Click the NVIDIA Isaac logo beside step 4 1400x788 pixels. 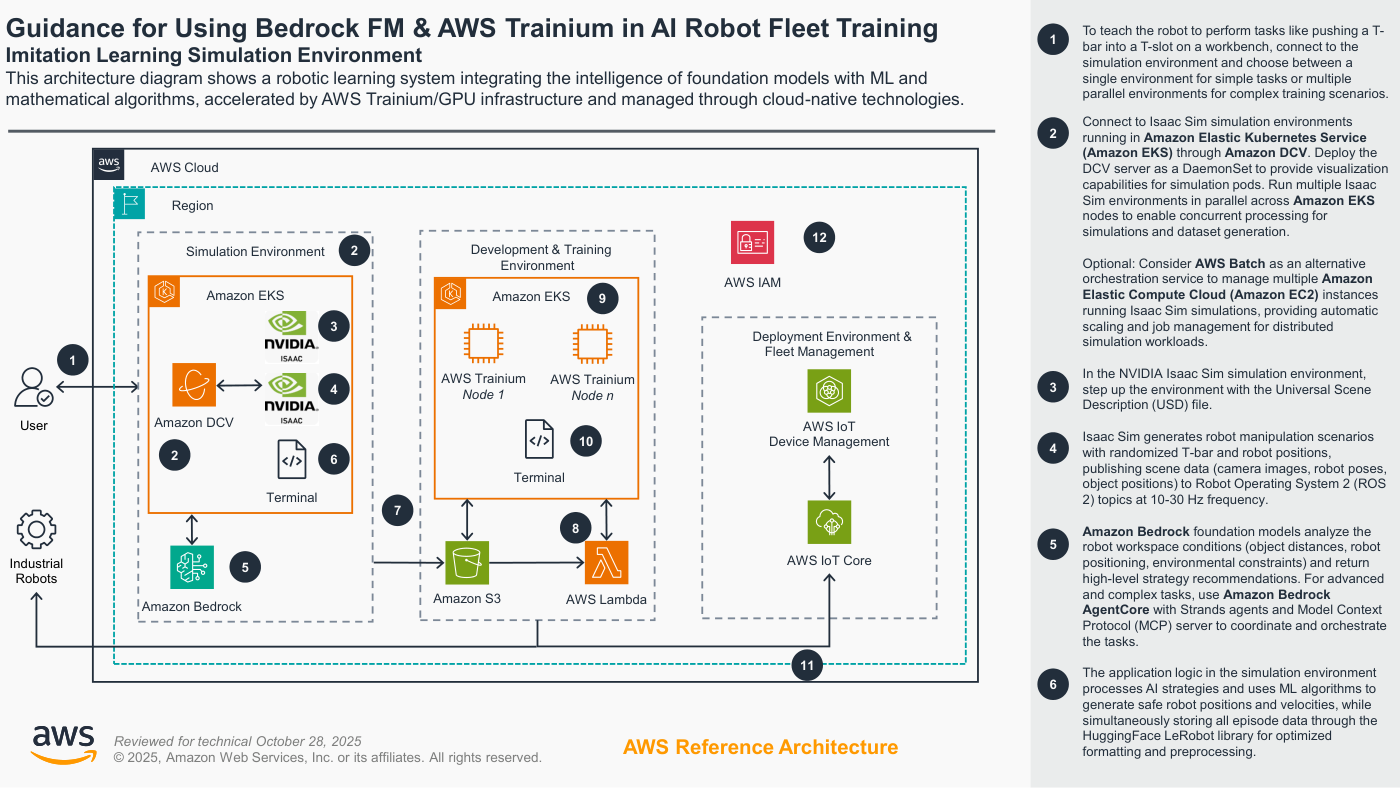[292, 399]
